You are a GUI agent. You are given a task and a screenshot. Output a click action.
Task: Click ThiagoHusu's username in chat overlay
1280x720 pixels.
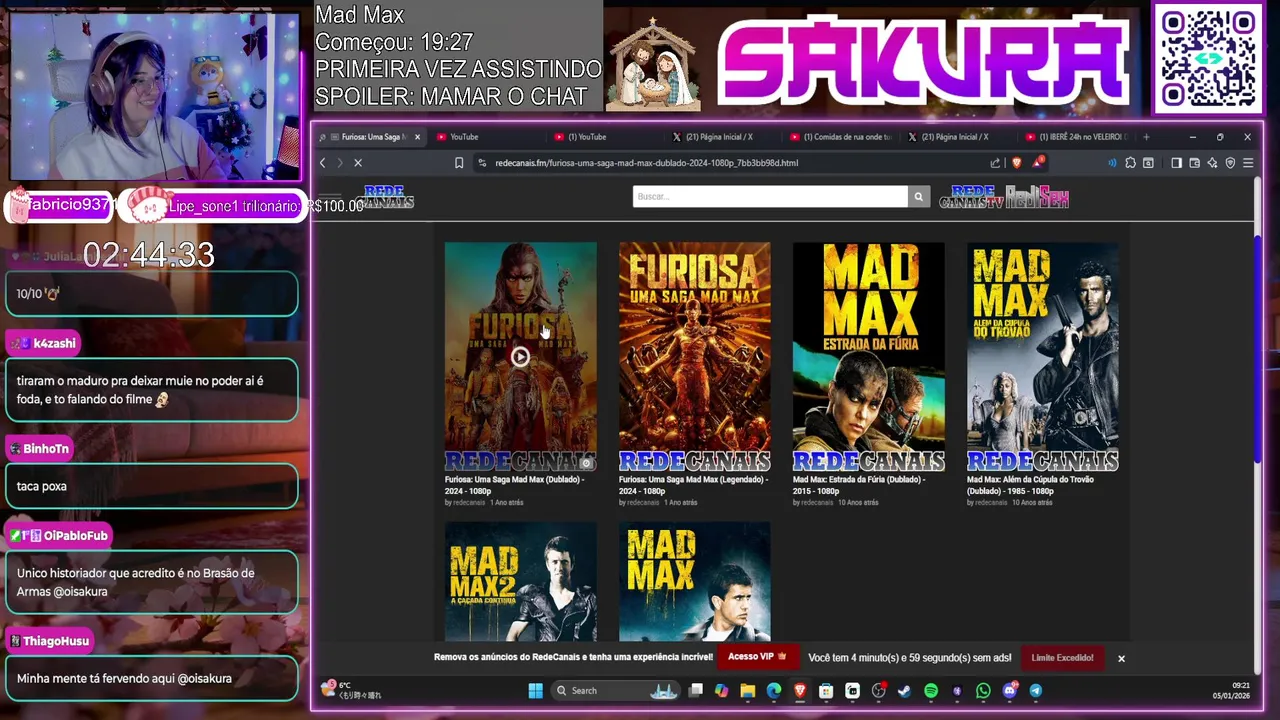click(56, 641)
